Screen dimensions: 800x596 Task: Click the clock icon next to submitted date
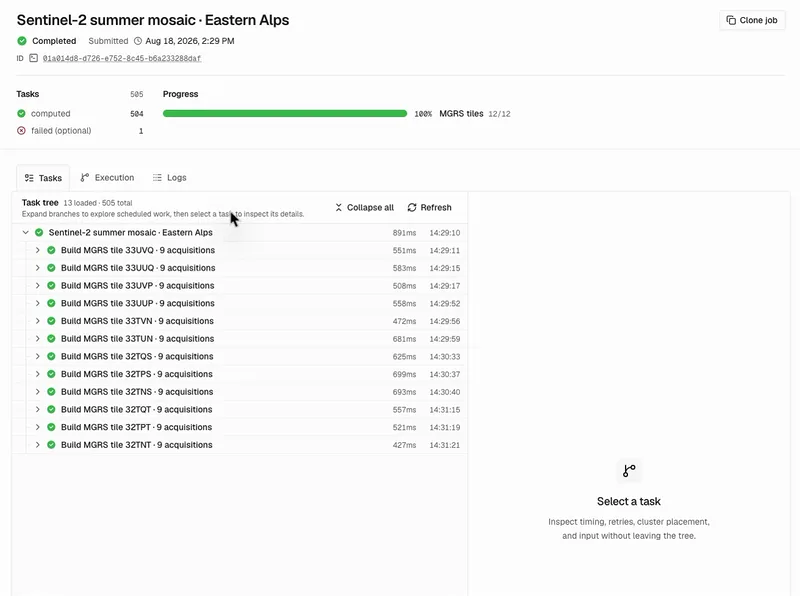tap(138, 41)
